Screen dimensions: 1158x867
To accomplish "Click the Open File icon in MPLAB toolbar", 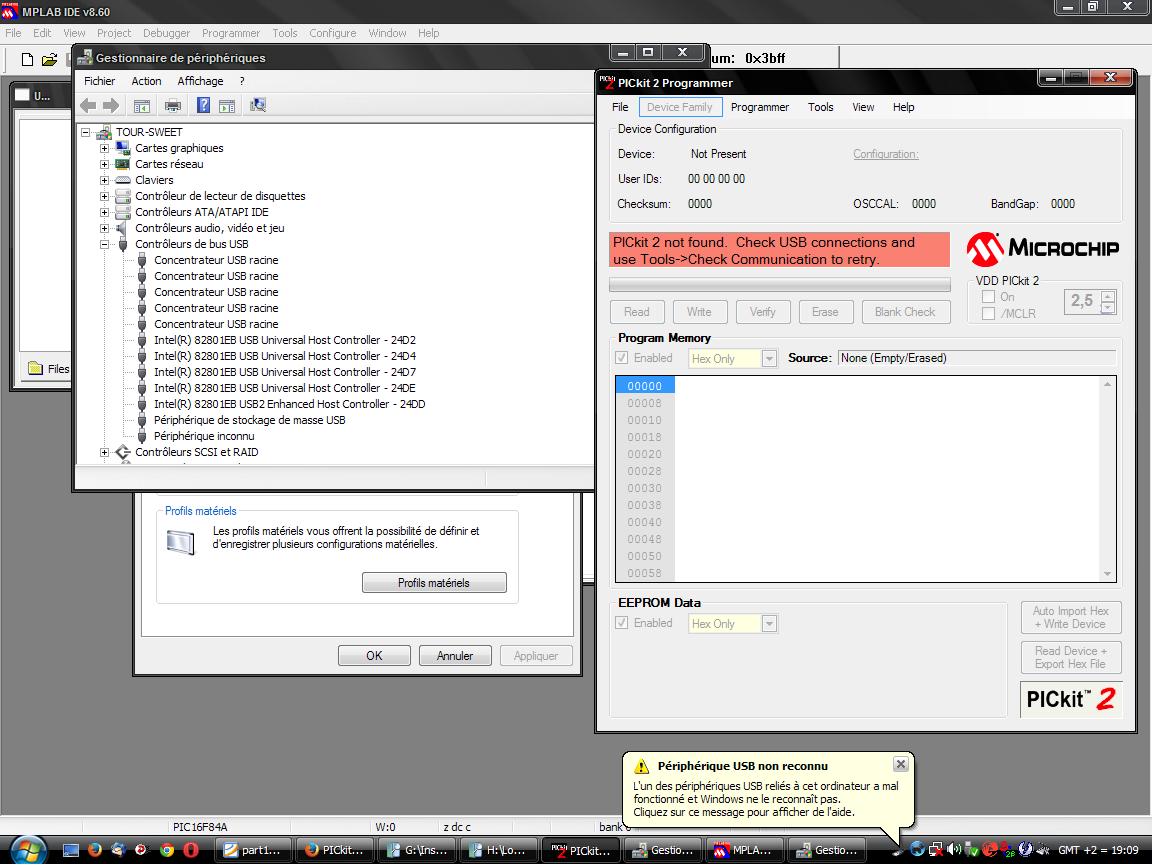I will [x=49, y=60].
